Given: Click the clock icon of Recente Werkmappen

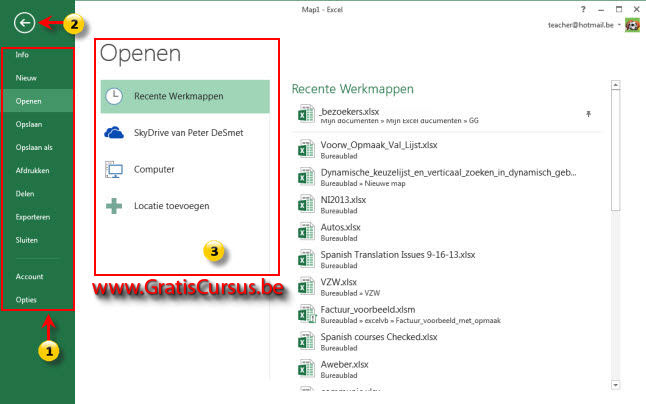Looking at the screenshot, I should click(114, 96).
